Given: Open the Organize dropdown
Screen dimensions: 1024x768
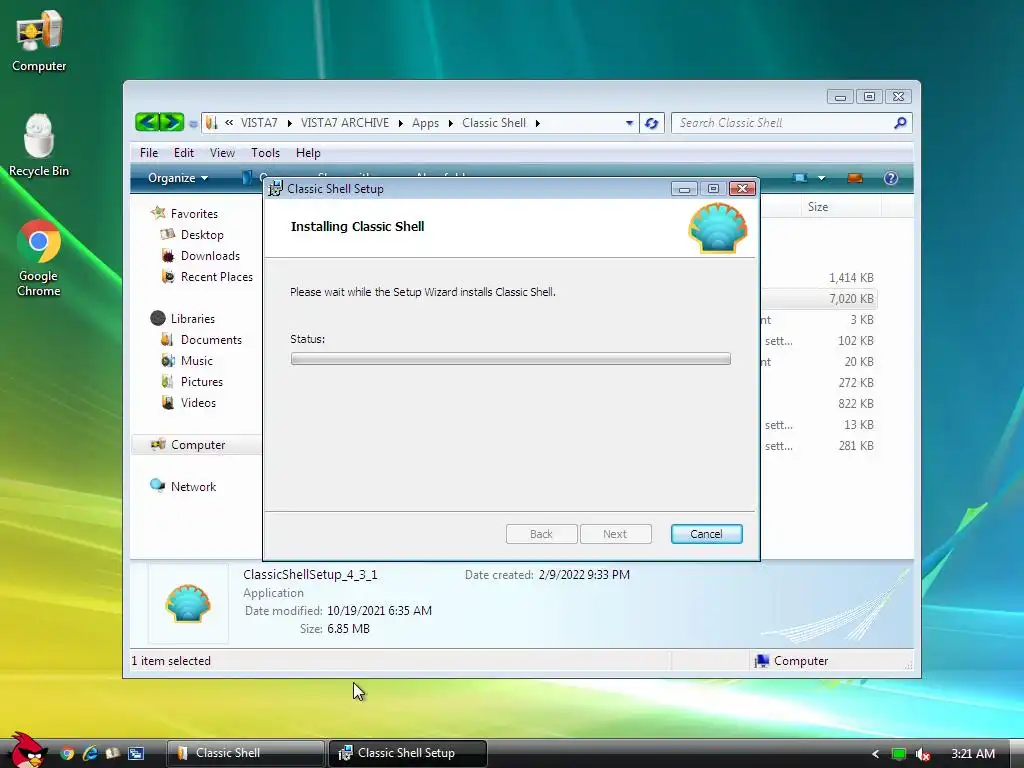Looking at the screenshot, I should [x=178, y=178].
